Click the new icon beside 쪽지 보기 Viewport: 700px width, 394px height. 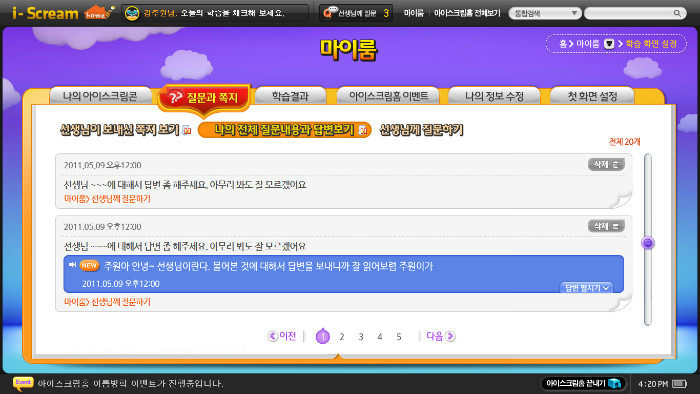coord(187,130)
